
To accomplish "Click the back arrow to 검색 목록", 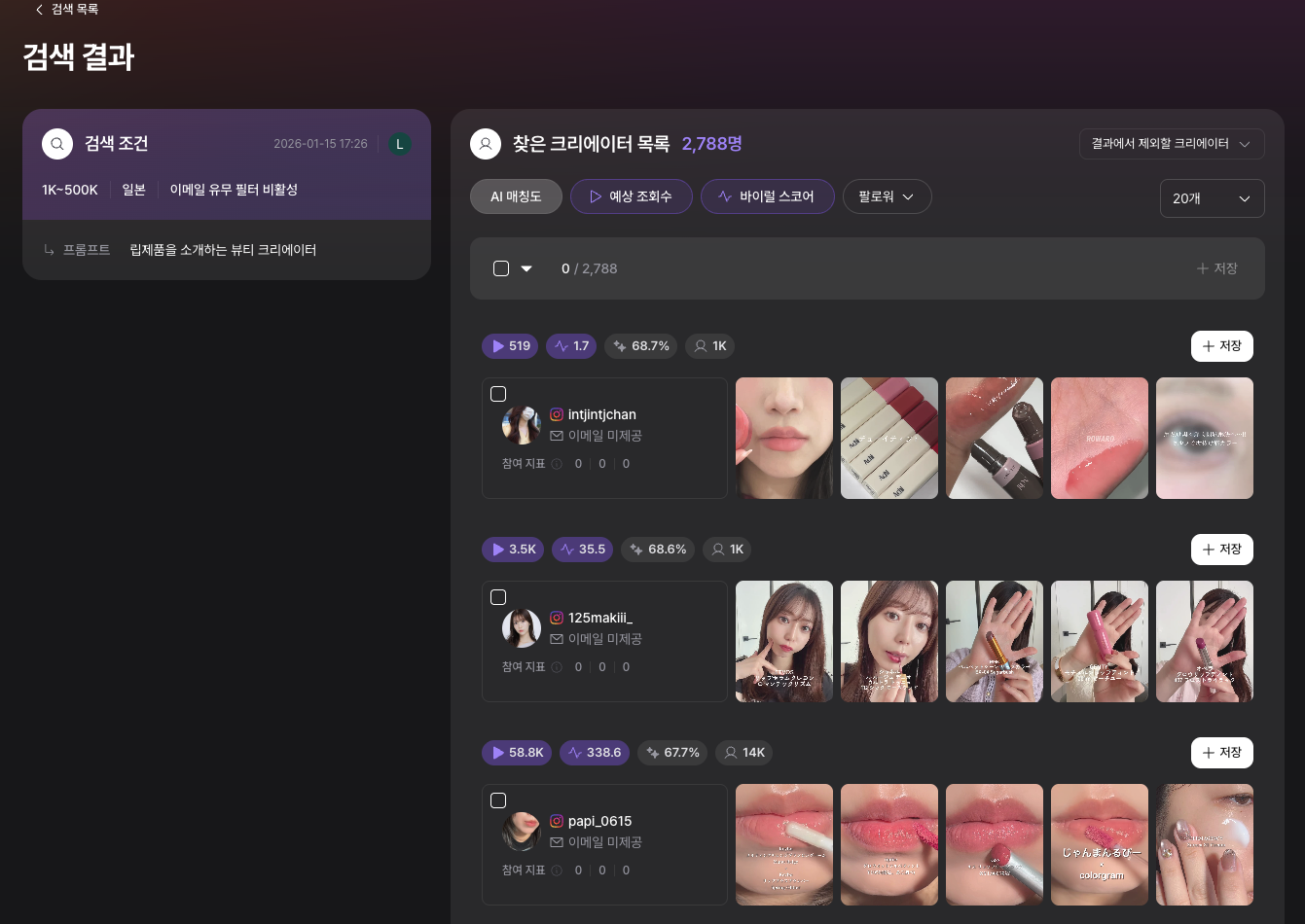I will click(x=39, y=10).
